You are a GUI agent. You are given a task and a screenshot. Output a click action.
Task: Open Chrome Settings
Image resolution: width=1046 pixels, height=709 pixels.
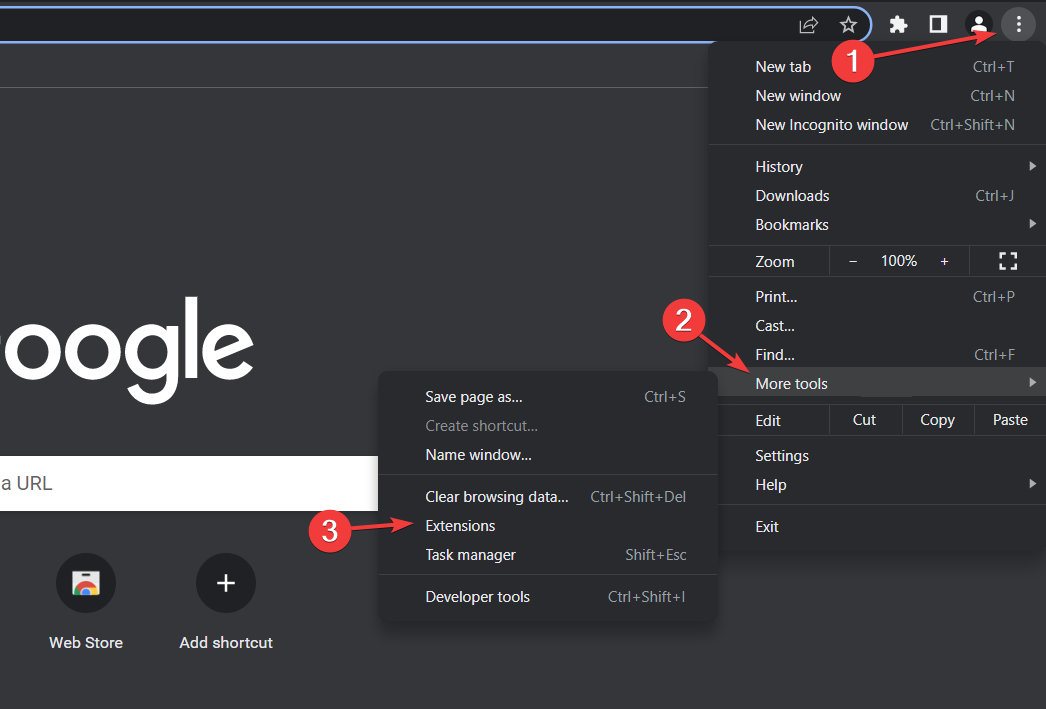781,455
